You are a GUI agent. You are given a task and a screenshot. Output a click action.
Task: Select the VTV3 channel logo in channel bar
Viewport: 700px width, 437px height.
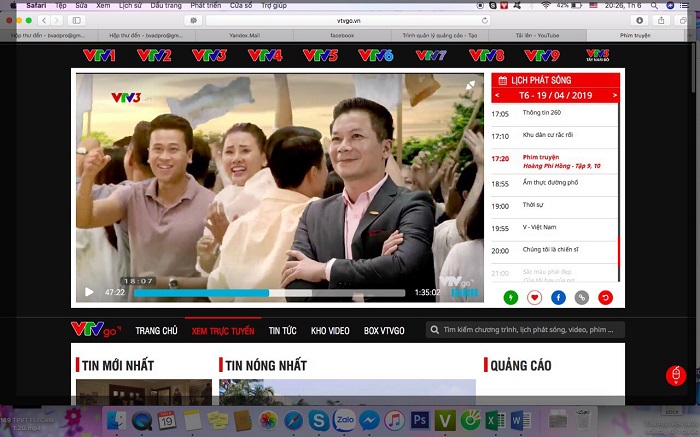[209, 55]
